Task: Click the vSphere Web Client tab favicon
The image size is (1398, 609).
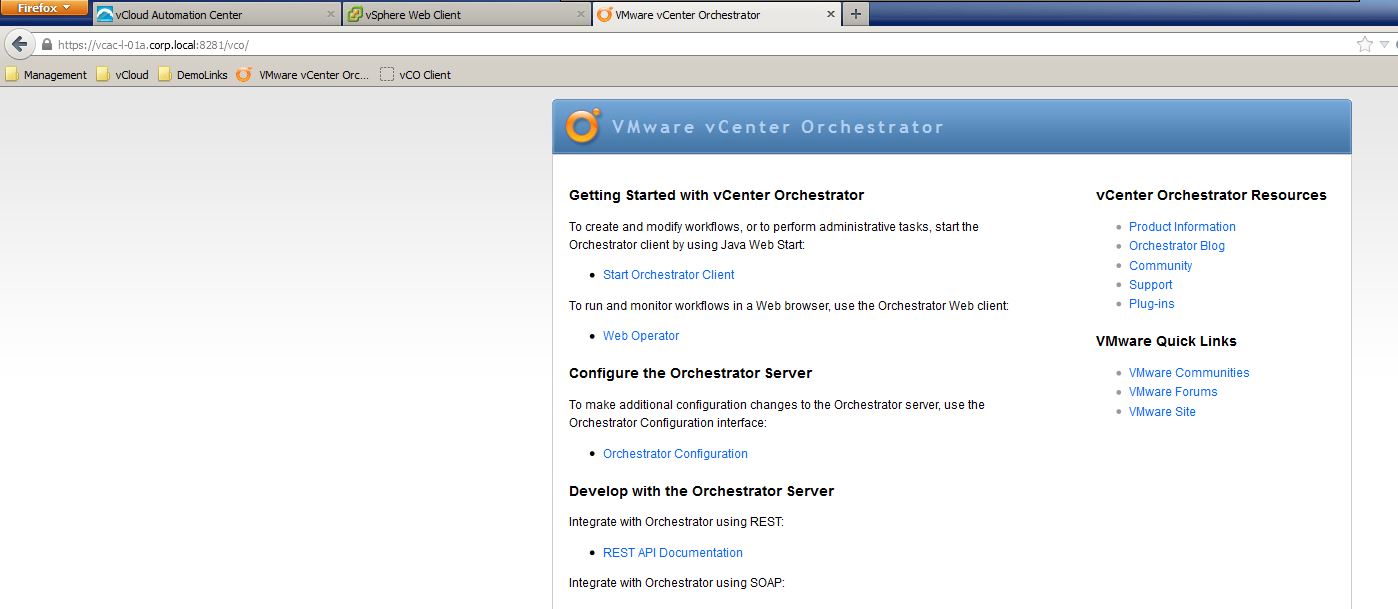Action: pyautogui.click(x=355, y=15)
